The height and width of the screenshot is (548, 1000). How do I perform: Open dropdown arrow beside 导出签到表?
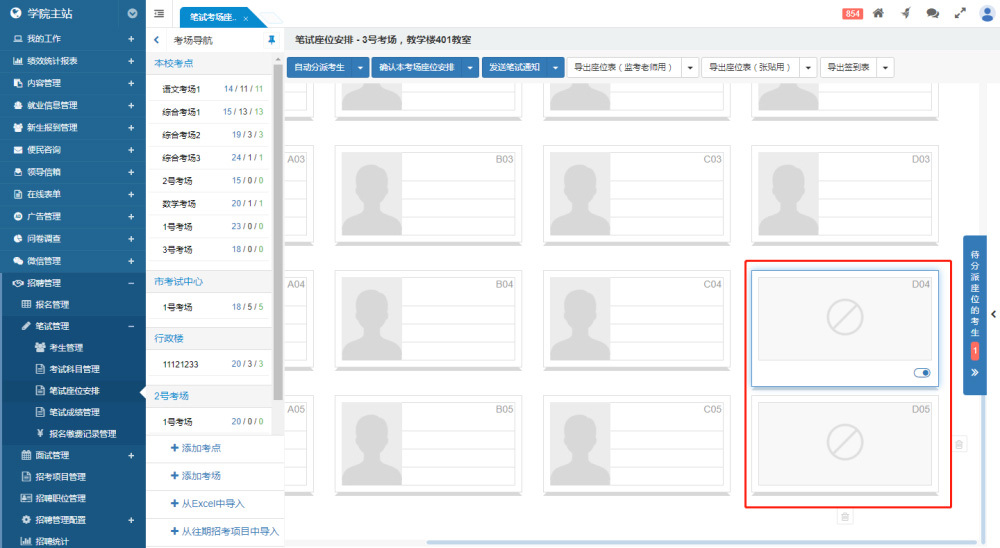(x=885, y=67)
